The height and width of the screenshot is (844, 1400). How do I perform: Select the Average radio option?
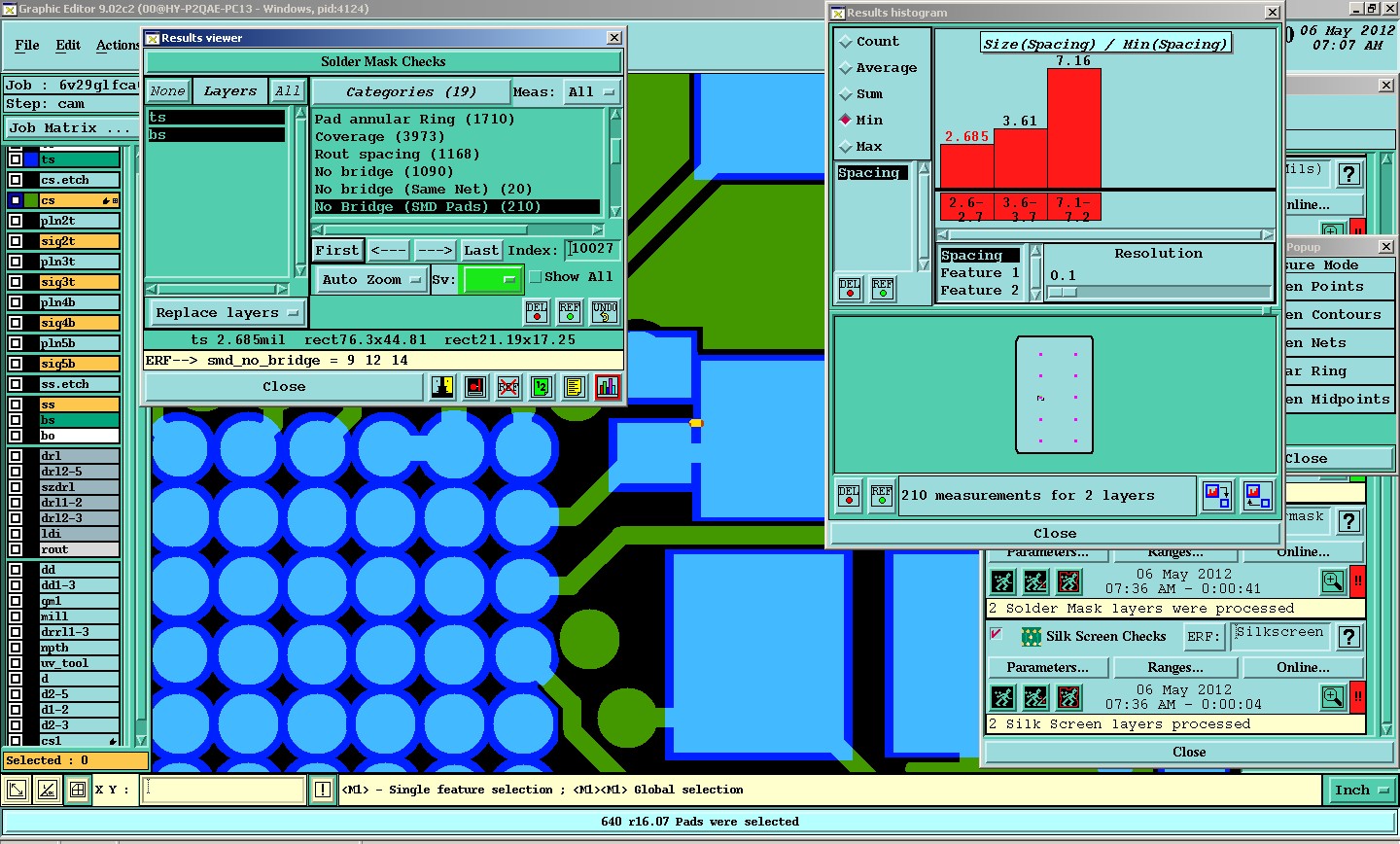[x=846, y=68]
